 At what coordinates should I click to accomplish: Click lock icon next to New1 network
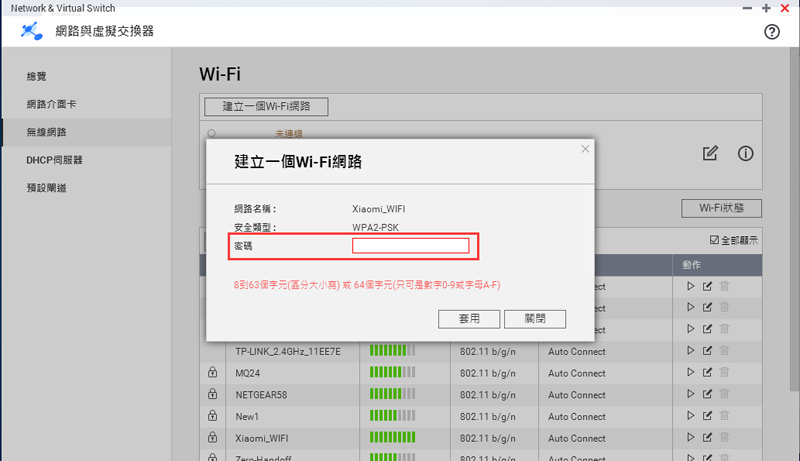point(211,416)
